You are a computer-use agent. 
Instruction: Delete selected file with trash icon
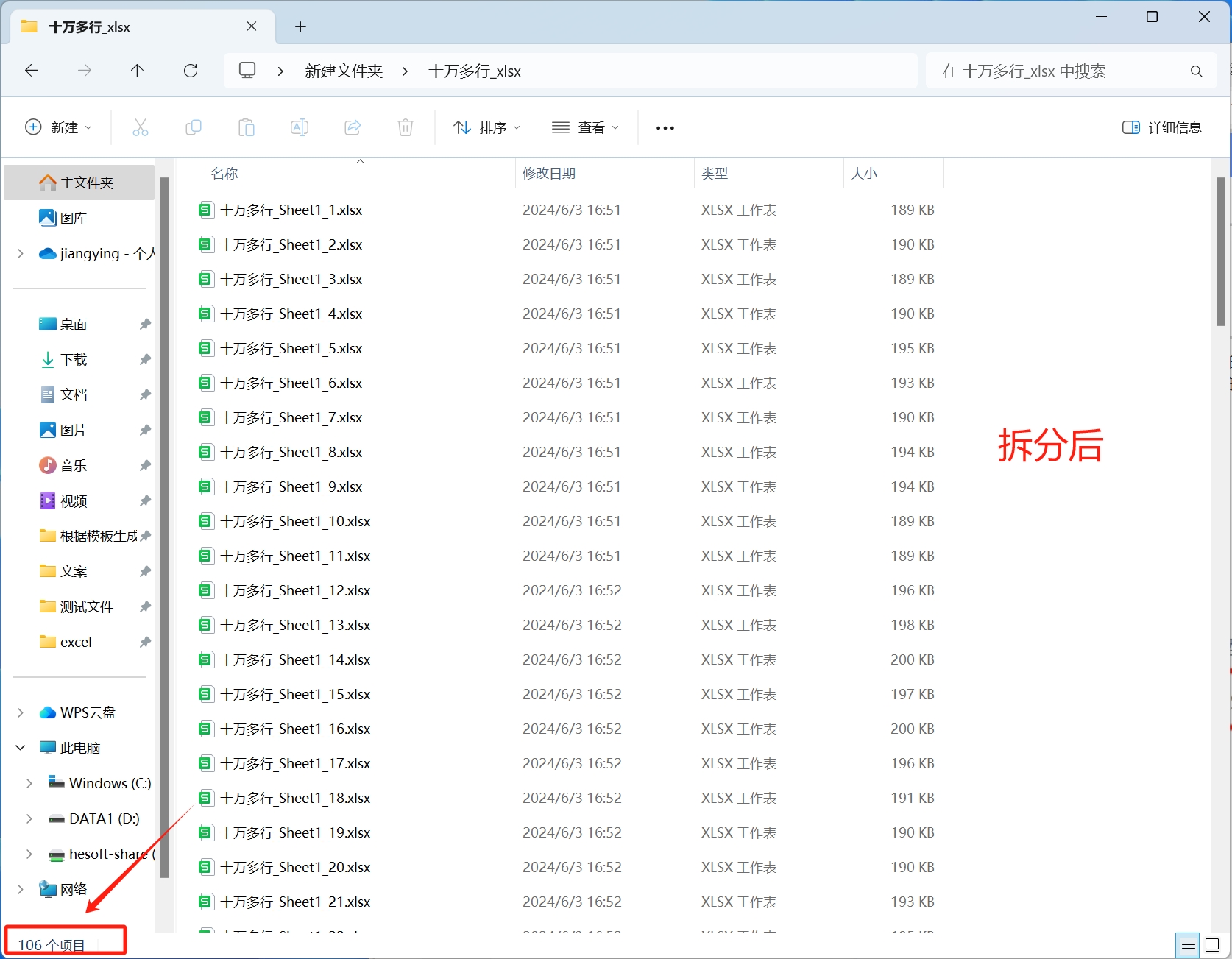[x=406, y=127]
